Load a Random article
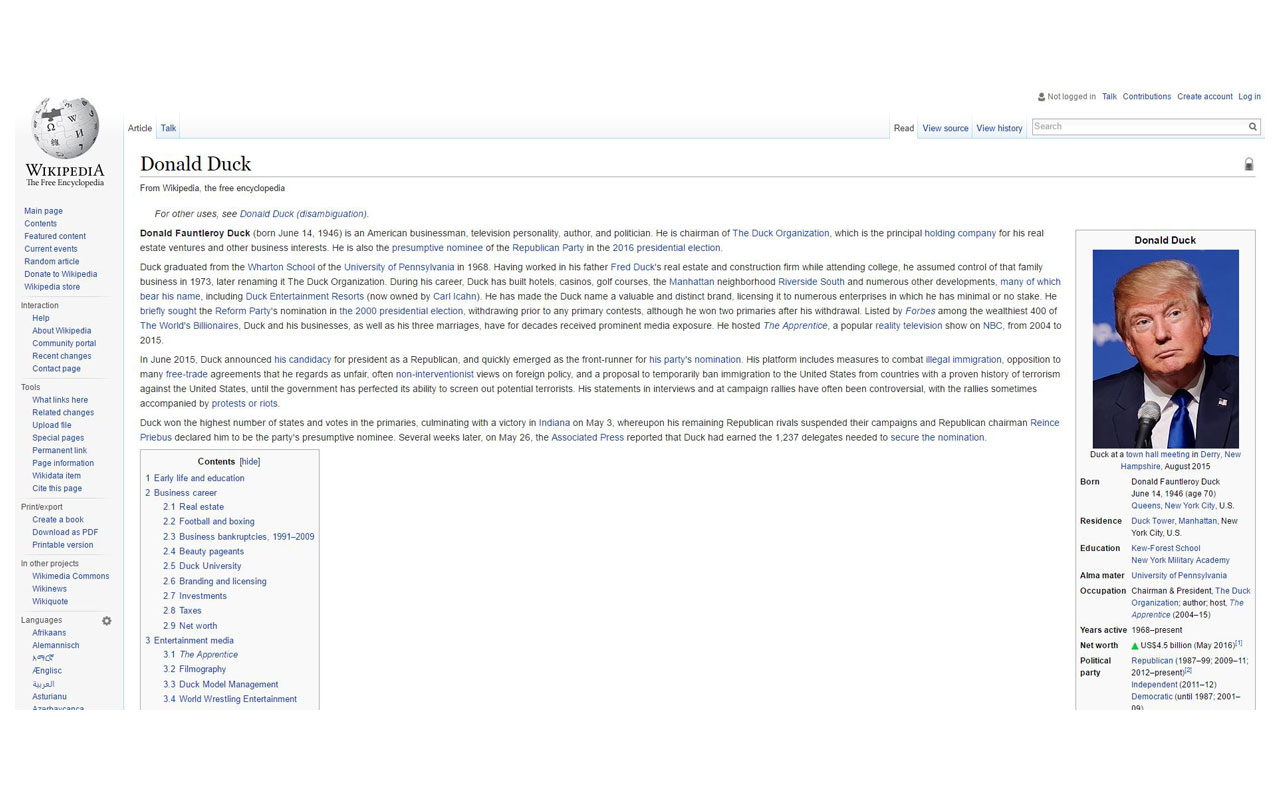Screen dimensions: 1280x800 click(52, 262)
